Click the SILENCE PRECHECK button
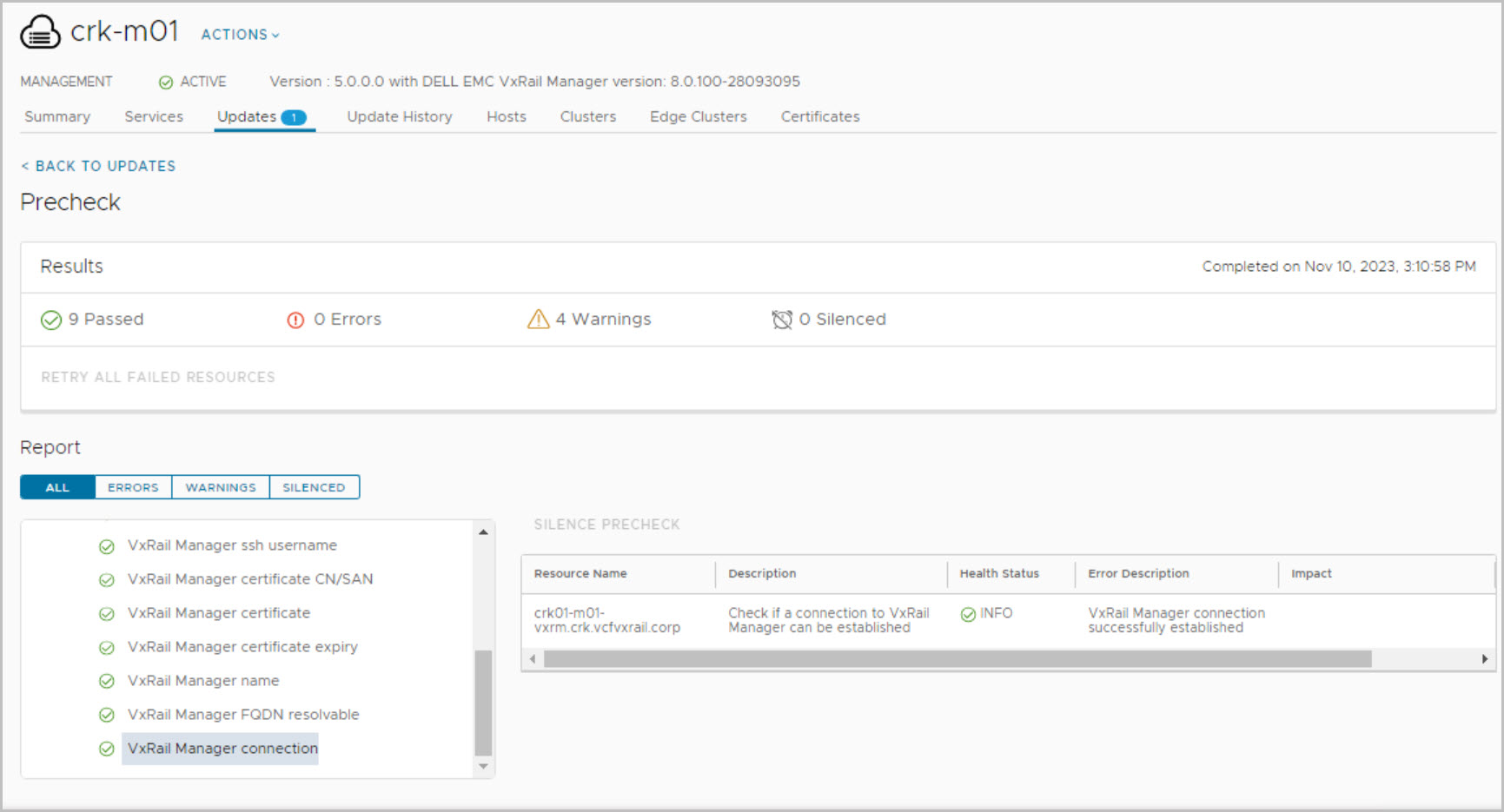The height and width of the screenshot is (812, 1504). 606,525
